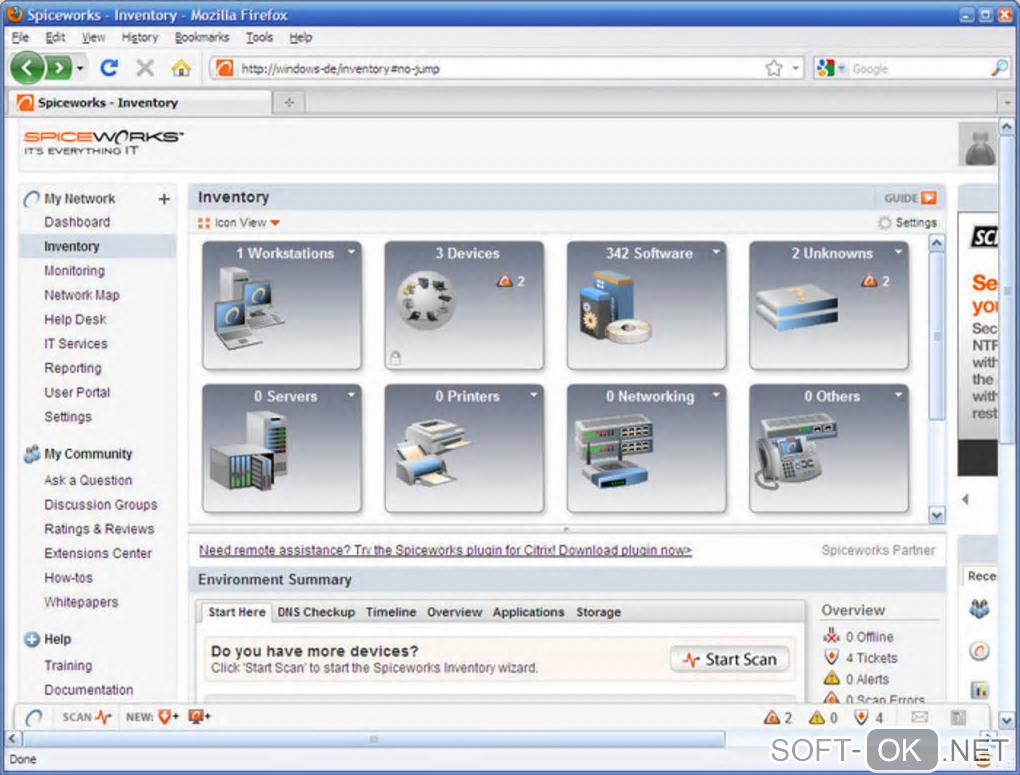
Task: Click the Unknowns alert warning icon
Action: point(870,280)
